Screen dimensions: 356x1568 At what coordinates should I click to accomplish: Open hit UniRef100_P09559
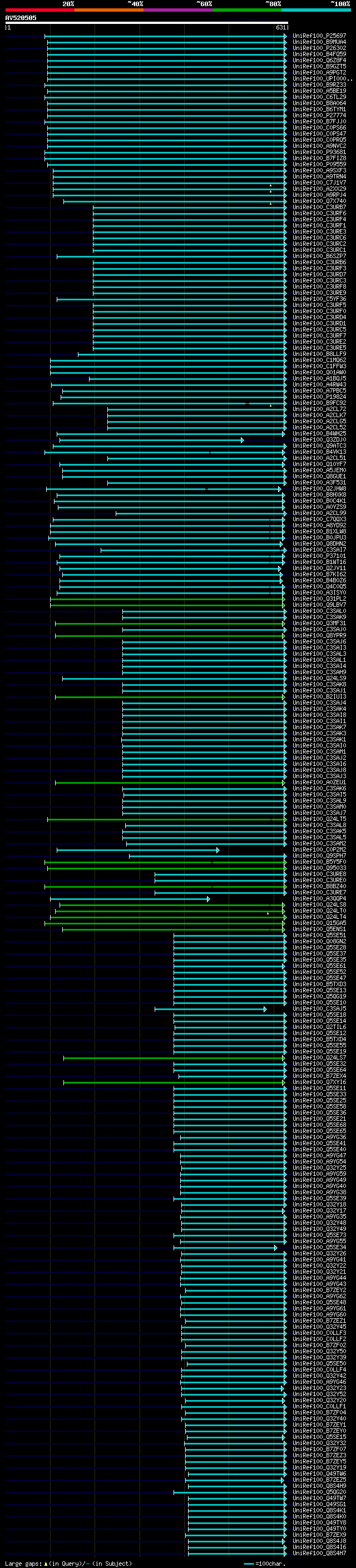319,164
